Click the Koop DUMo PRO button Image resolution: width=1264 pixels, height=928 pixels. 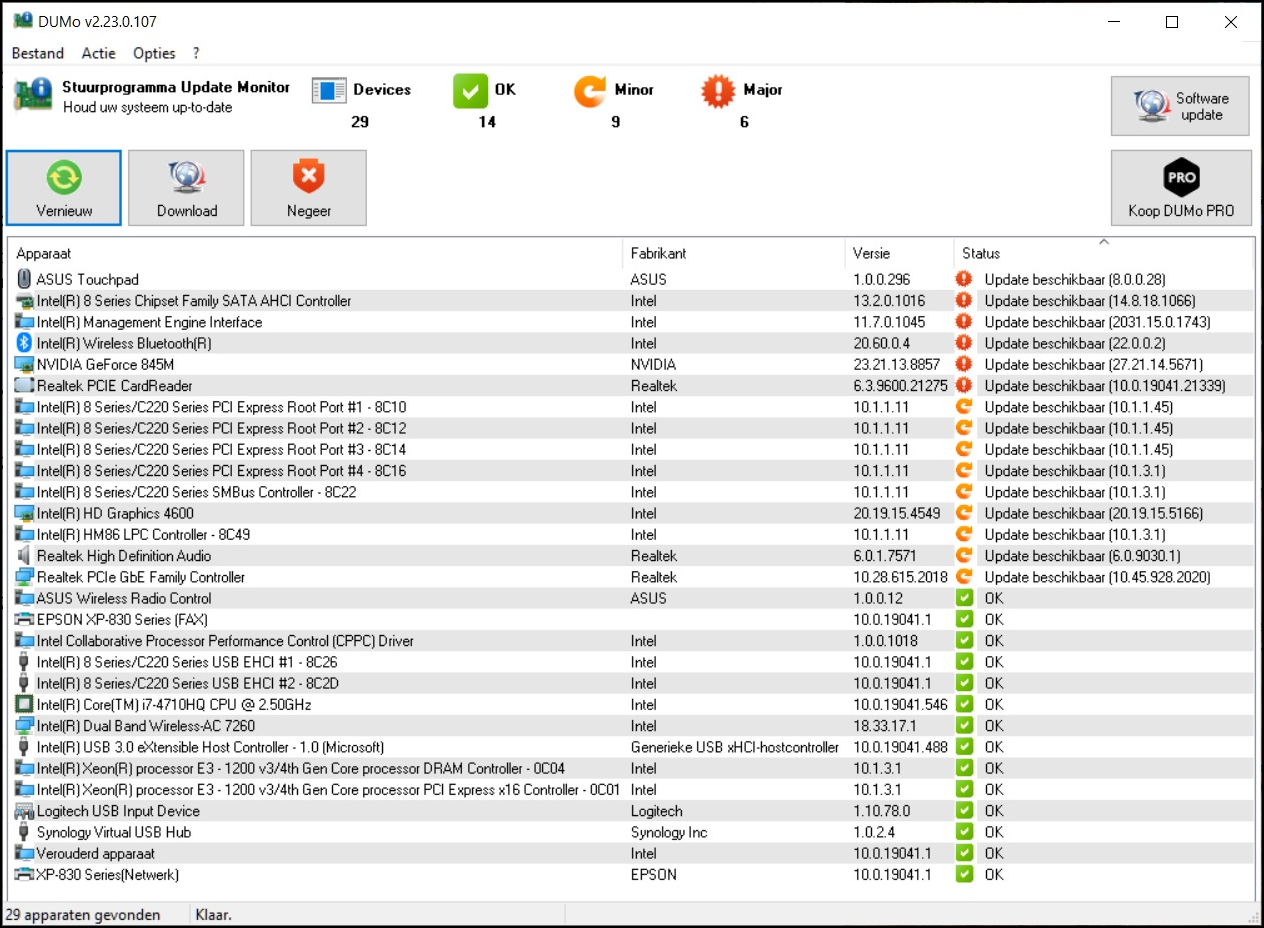click(1181, 188)
